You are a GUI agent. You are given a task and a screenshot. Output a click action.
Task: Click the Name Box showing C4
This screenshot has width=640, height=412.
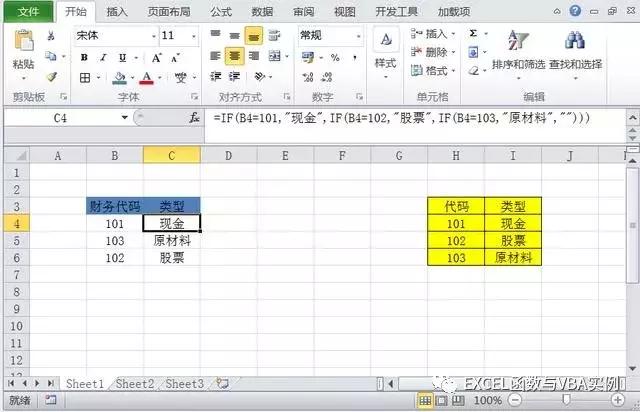pyautogui.click(x=61, y=118)
